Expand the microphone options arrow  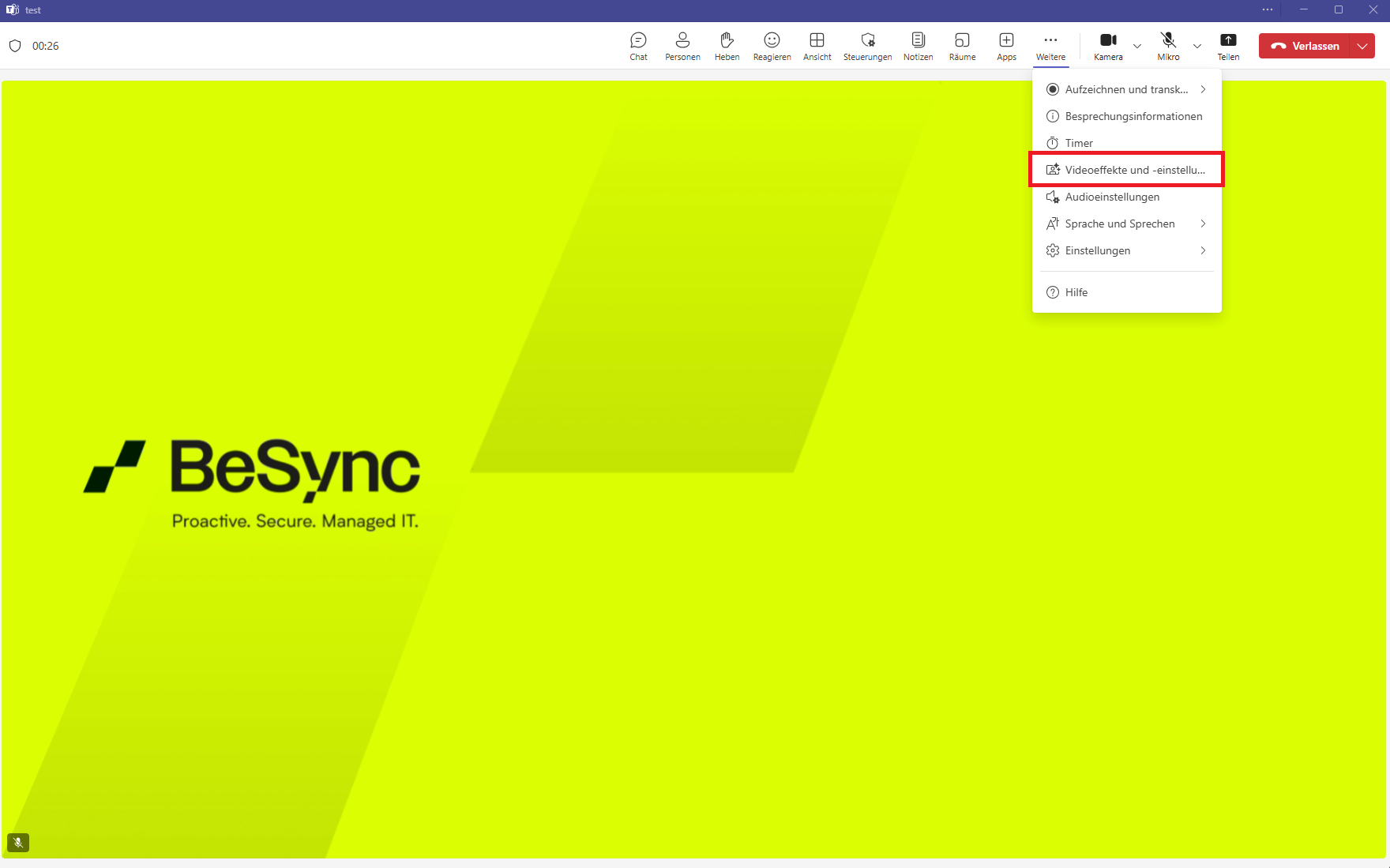tap(1197, 46)
